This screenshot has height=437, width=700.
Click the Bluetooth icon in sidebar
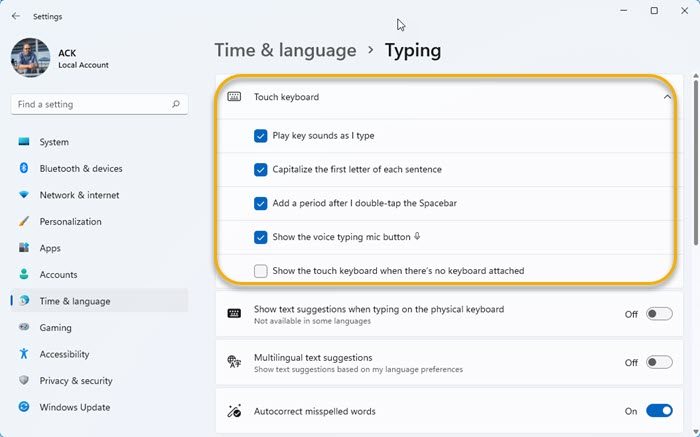point(24,168)
